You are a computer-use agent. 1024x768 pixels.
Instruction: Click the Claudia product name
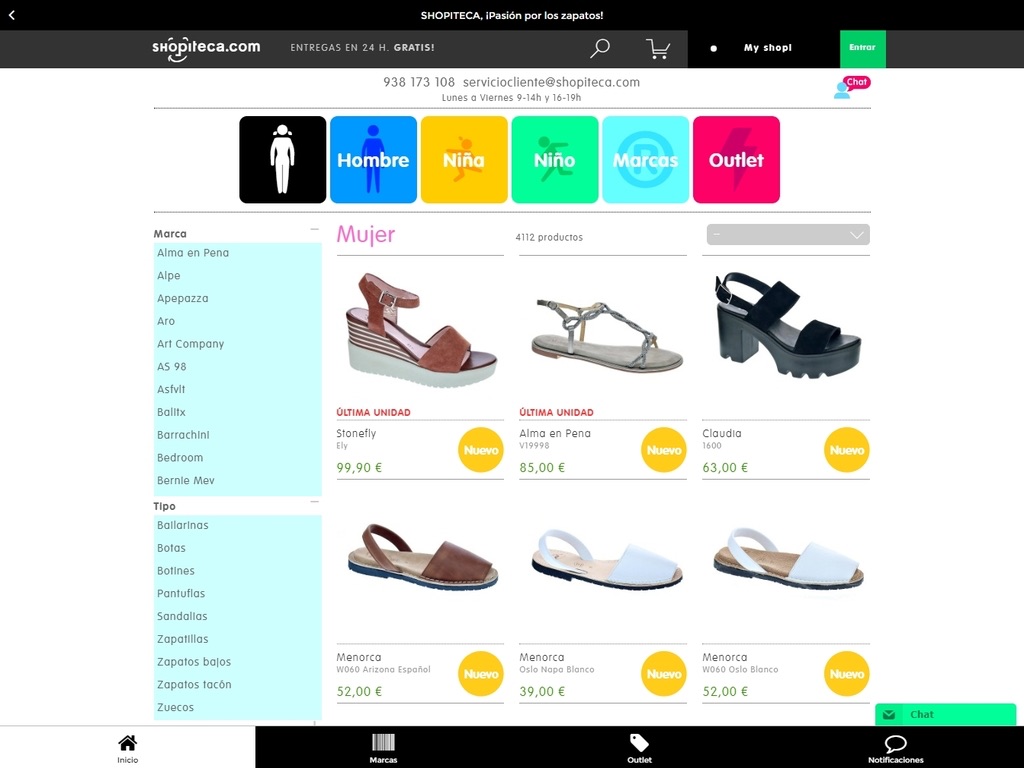(722, 433)
